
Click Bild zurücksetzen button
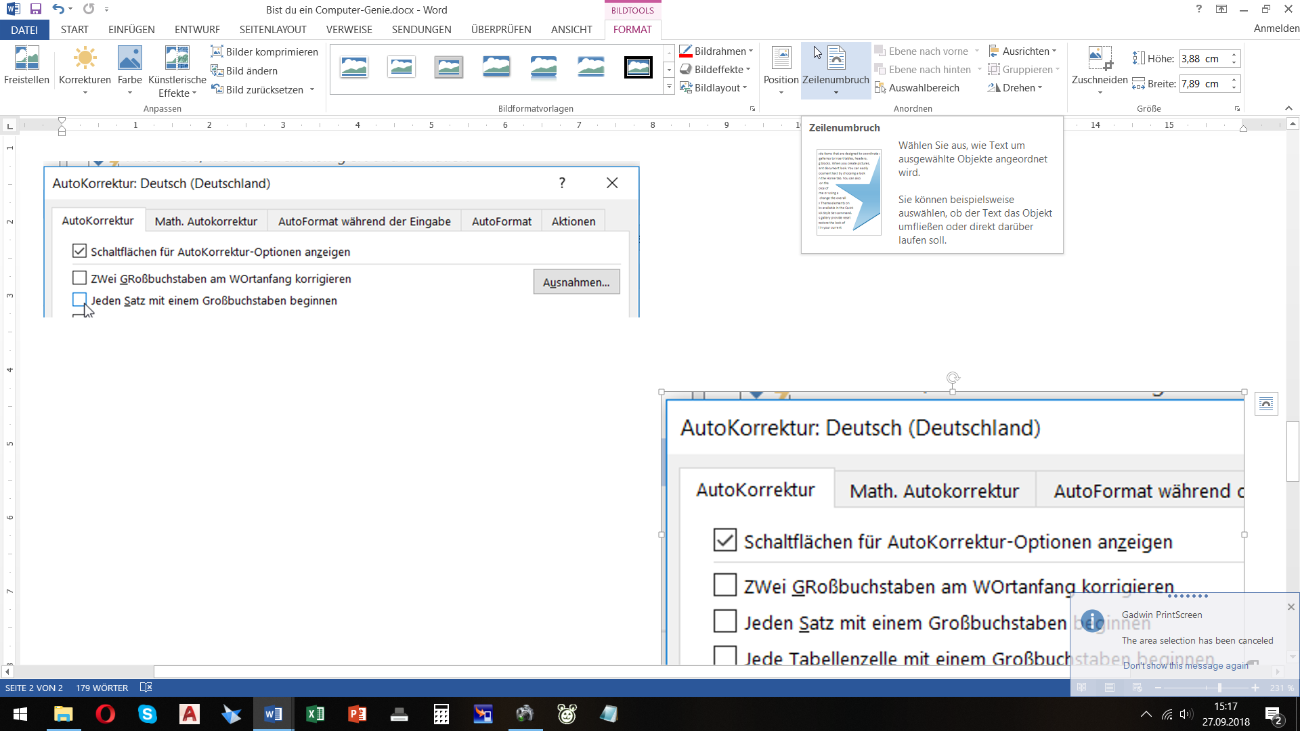[262, 90]
